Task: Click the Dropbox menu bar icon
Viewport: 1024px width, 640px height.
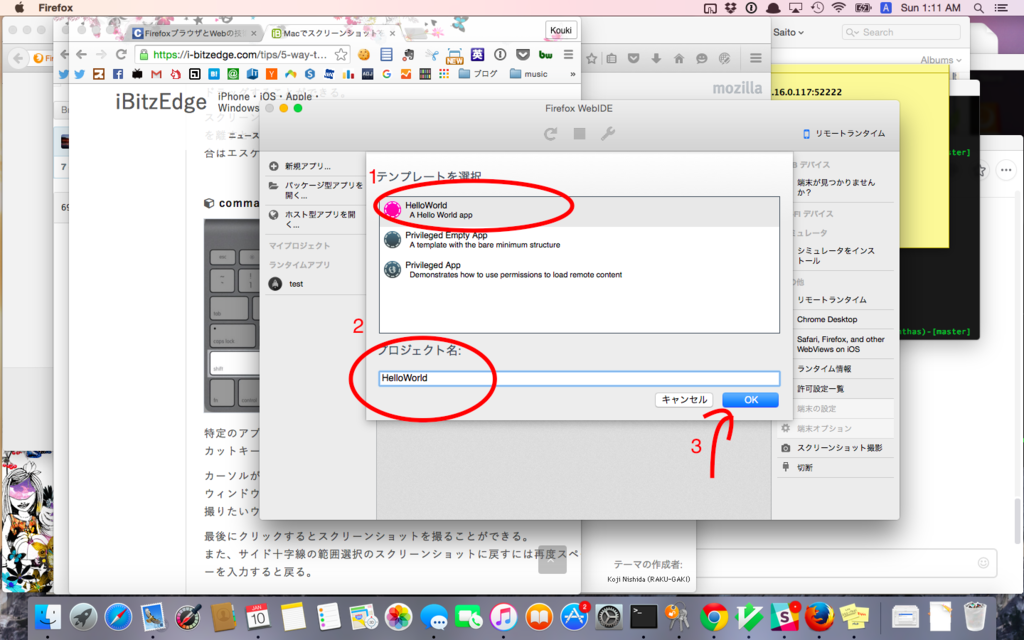Action: (x=731, y=8)
